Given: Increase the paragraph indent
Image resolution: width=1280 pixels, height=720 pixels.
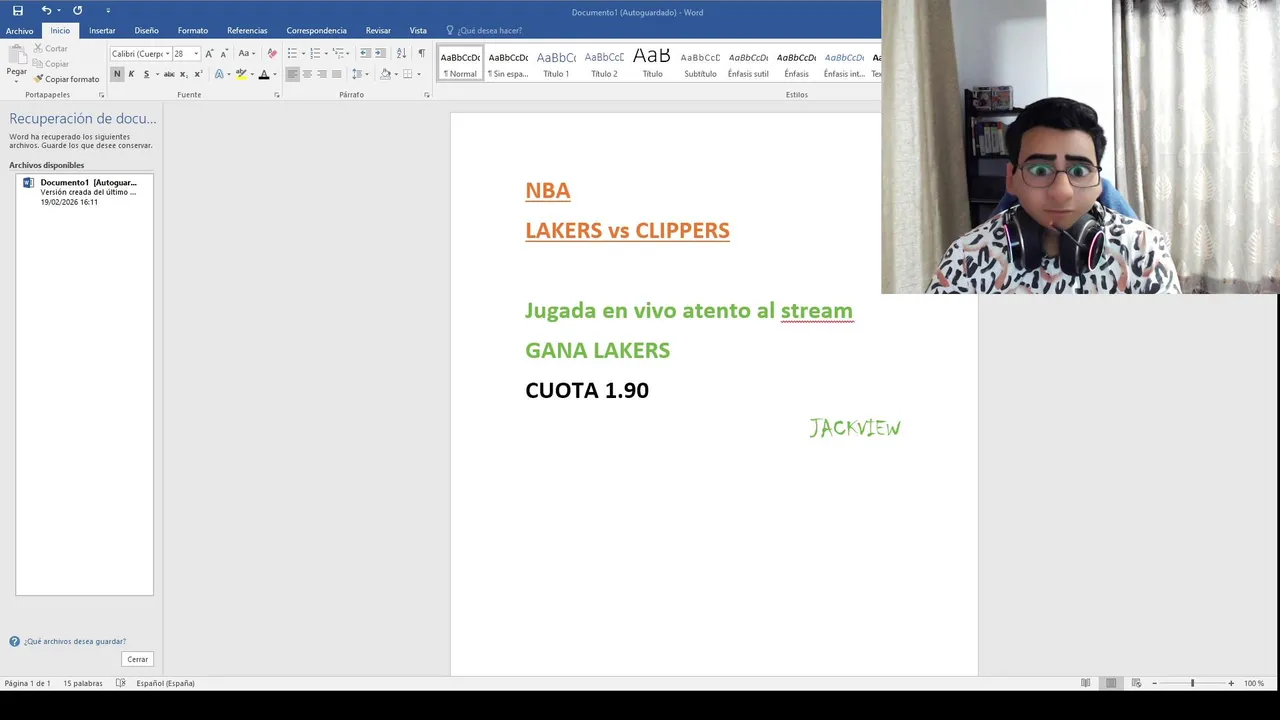Looking at the screenshot, I should click(x=380, y=53).
